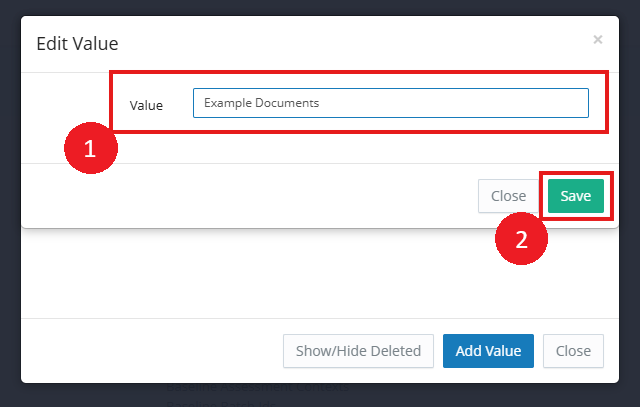640x407 pixels.
Task: Click empty footer space left of Show/Hide Deleted
Action: tap(150, 351)
